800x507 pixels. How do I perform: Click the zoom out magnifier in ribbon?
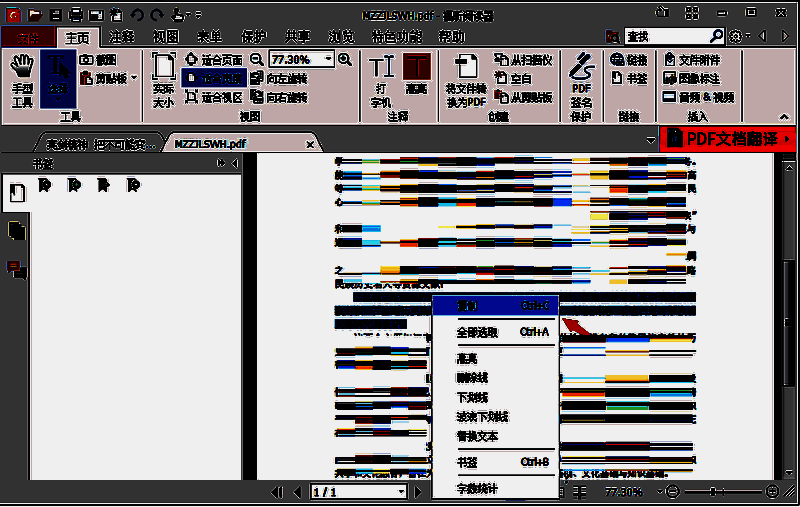tap(257, 60)
